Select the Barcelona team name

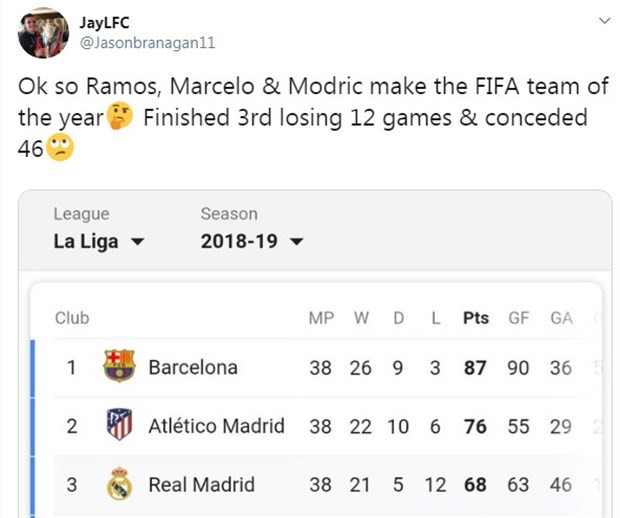pyautogui.click(x=193, y=367)
